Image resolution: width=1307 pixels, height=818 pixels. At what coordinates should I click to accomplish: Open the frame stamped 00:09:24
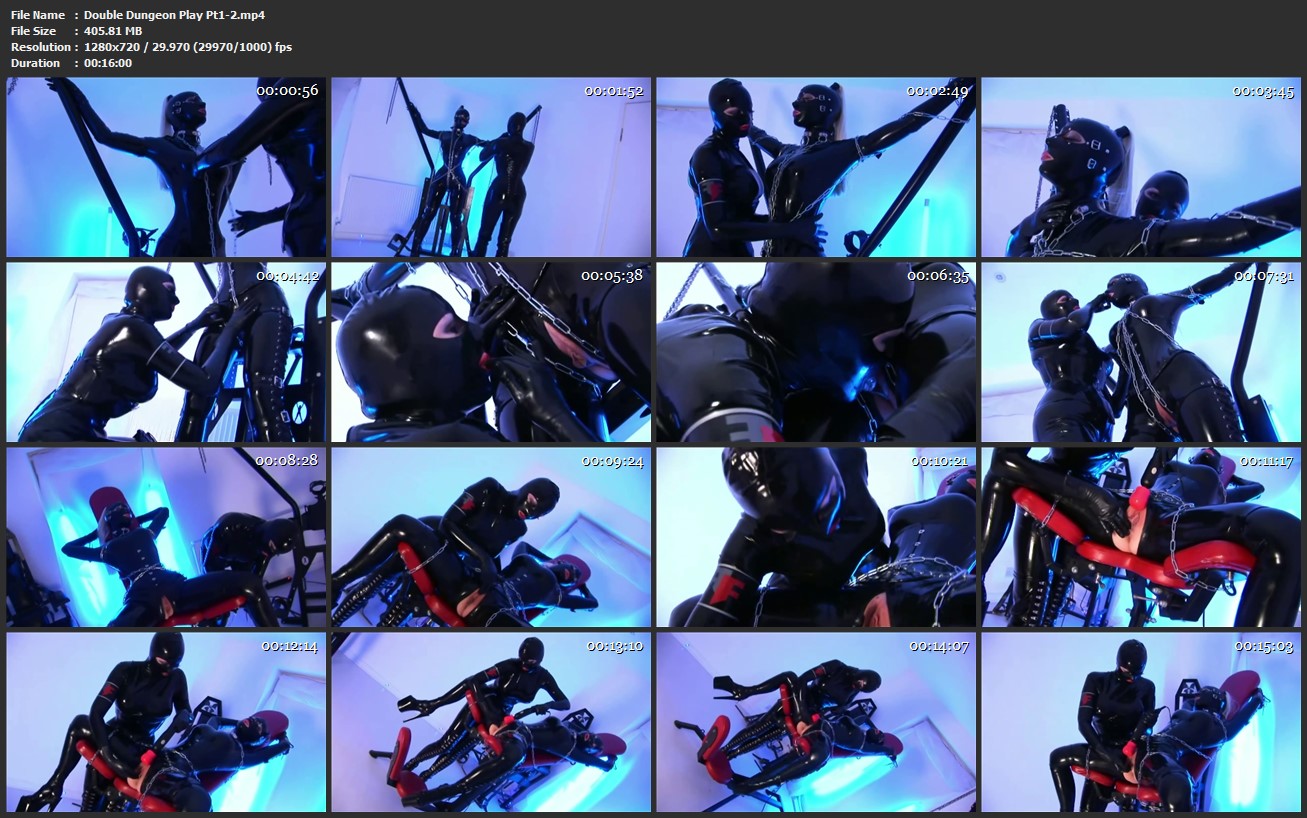click(491, 537)
